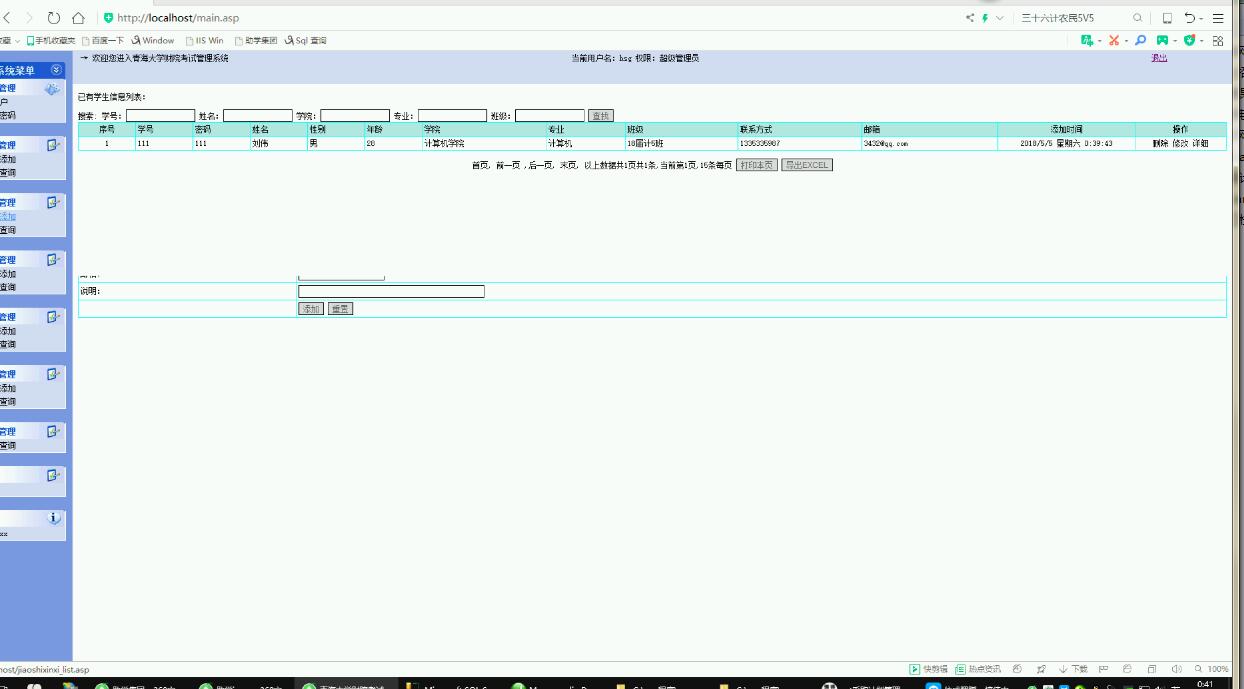The image size is (1244, 689).
Task: Click the 添加时间 column header
Action: [x=1066, y=130]
